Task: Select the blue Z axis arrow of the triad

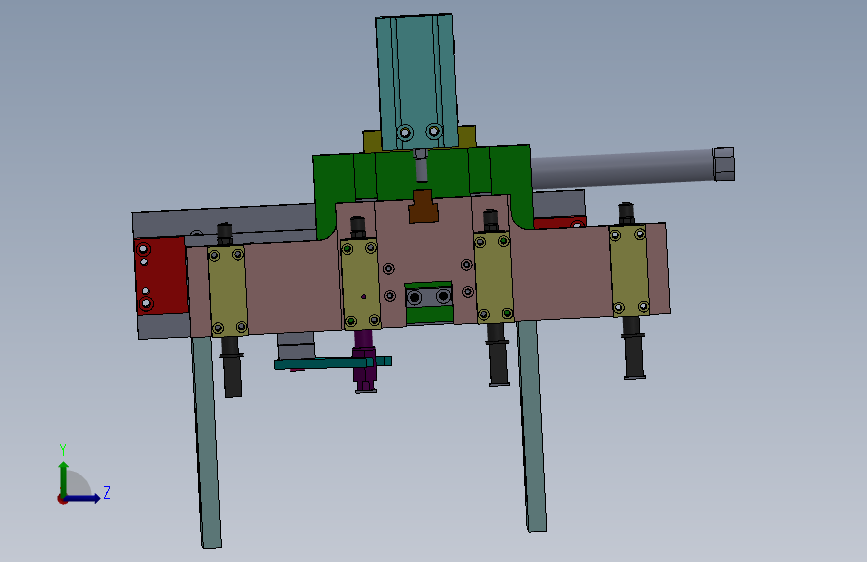Action: click(x=83, y=498)
